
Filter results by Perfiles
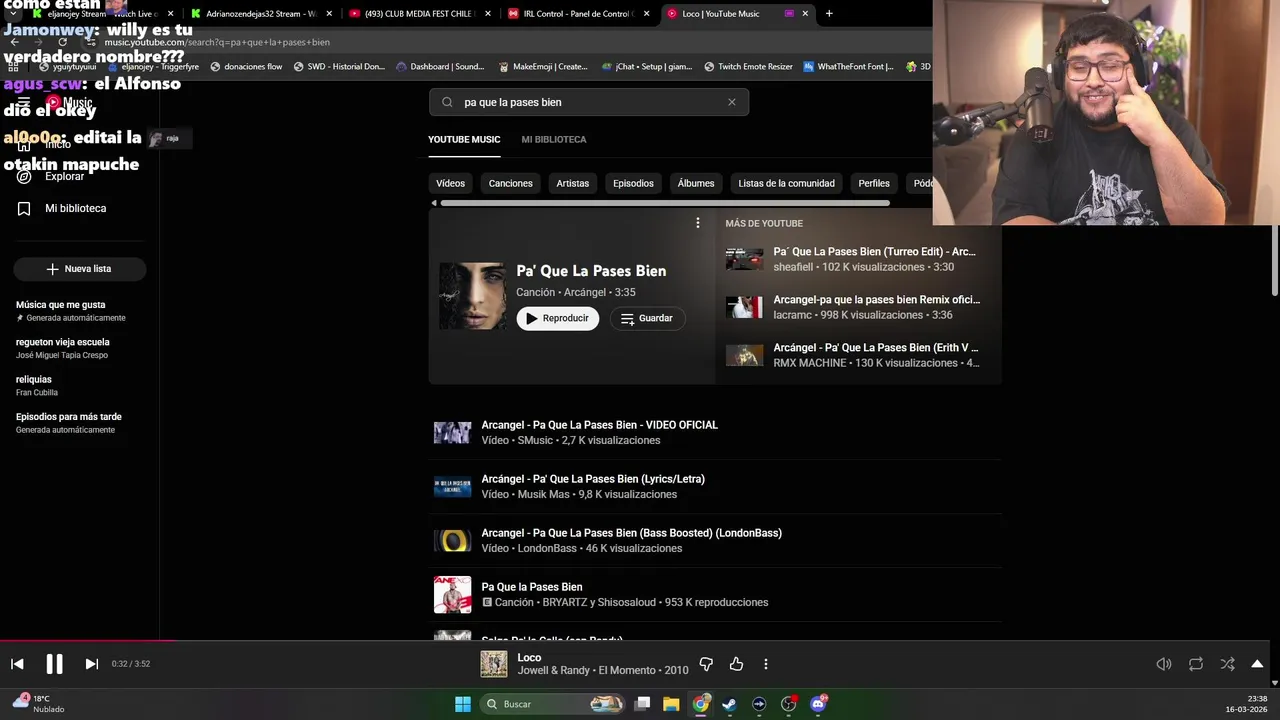874,183
